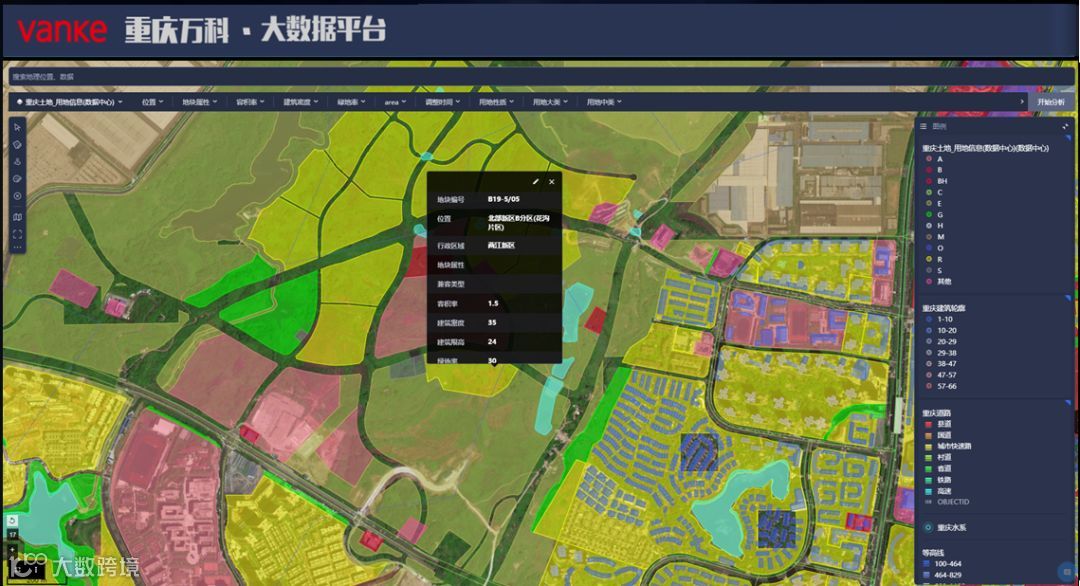Click the blue corner flag beside 重庆土地 legend
Image resolution: width=1080 pixels, height=586 pixels.
1068,138
